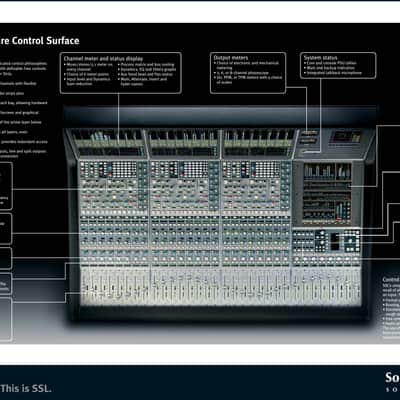This screenshot has width=400, height=400.
Task: Click the middle bay white routing button matrix
Action: click(x=196, y=170)
